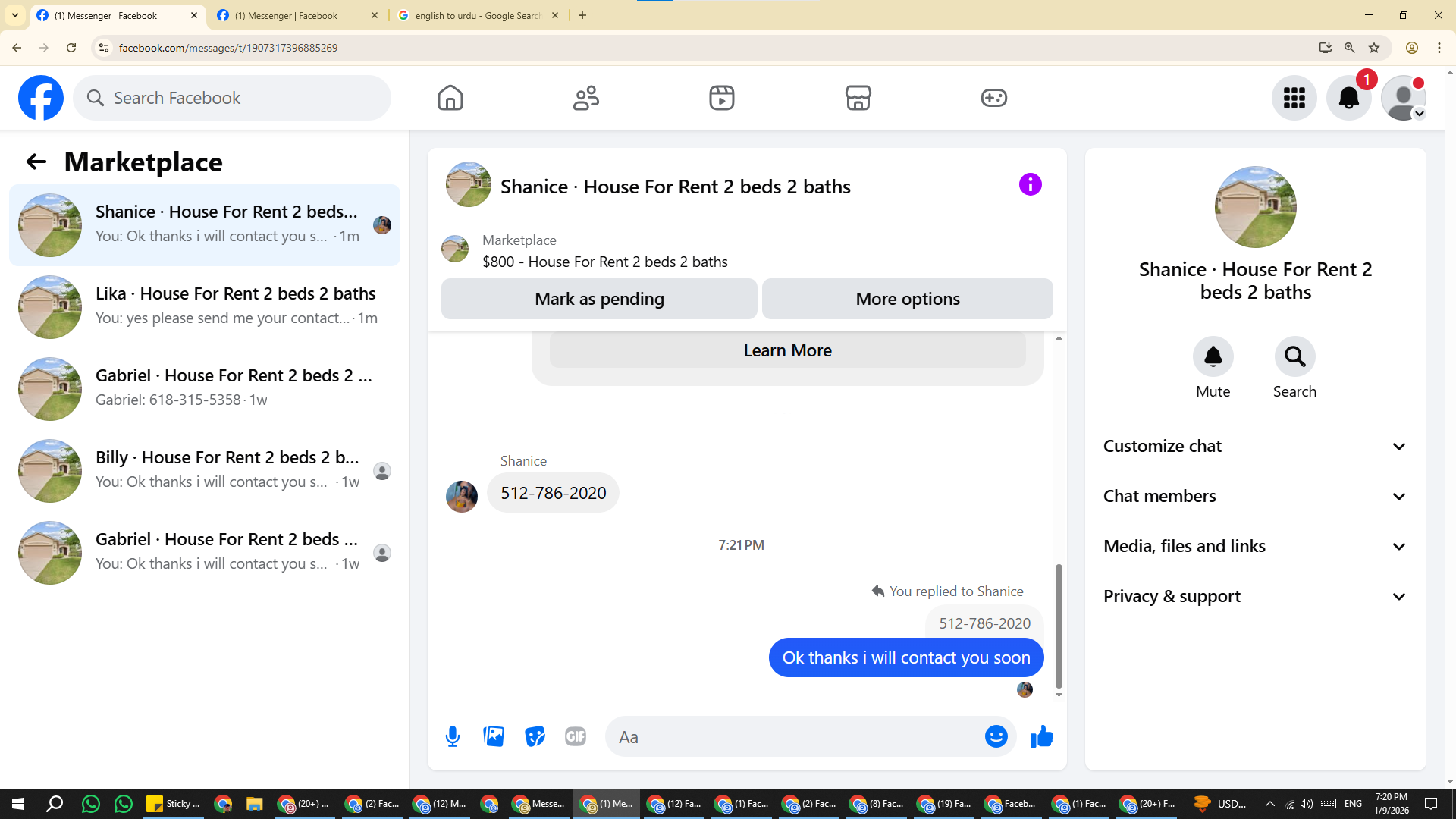Focus the Aa message input field

tap(796, 737)
